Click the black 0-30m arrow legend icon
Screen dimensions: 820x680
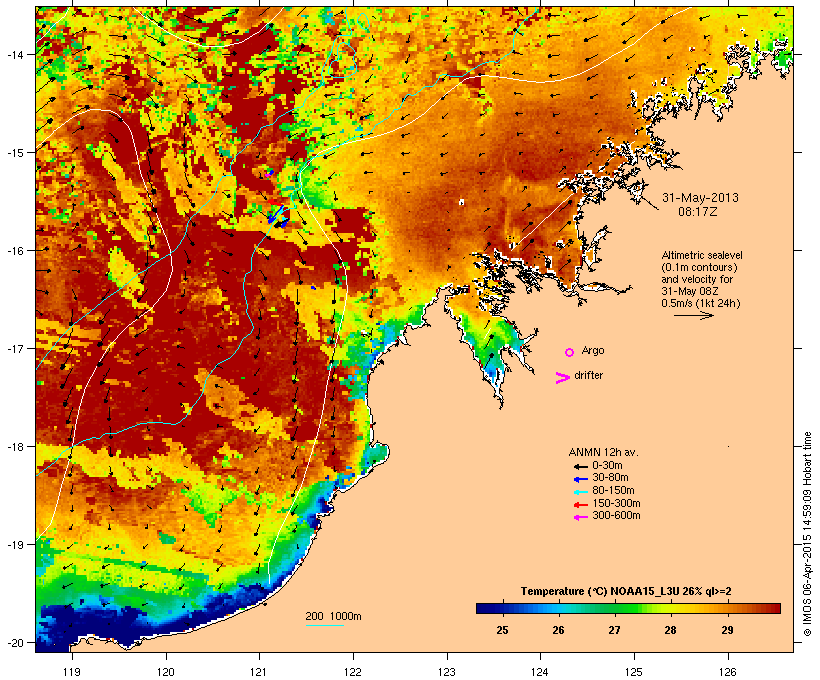pyautogui.click(x=581, y=467)
